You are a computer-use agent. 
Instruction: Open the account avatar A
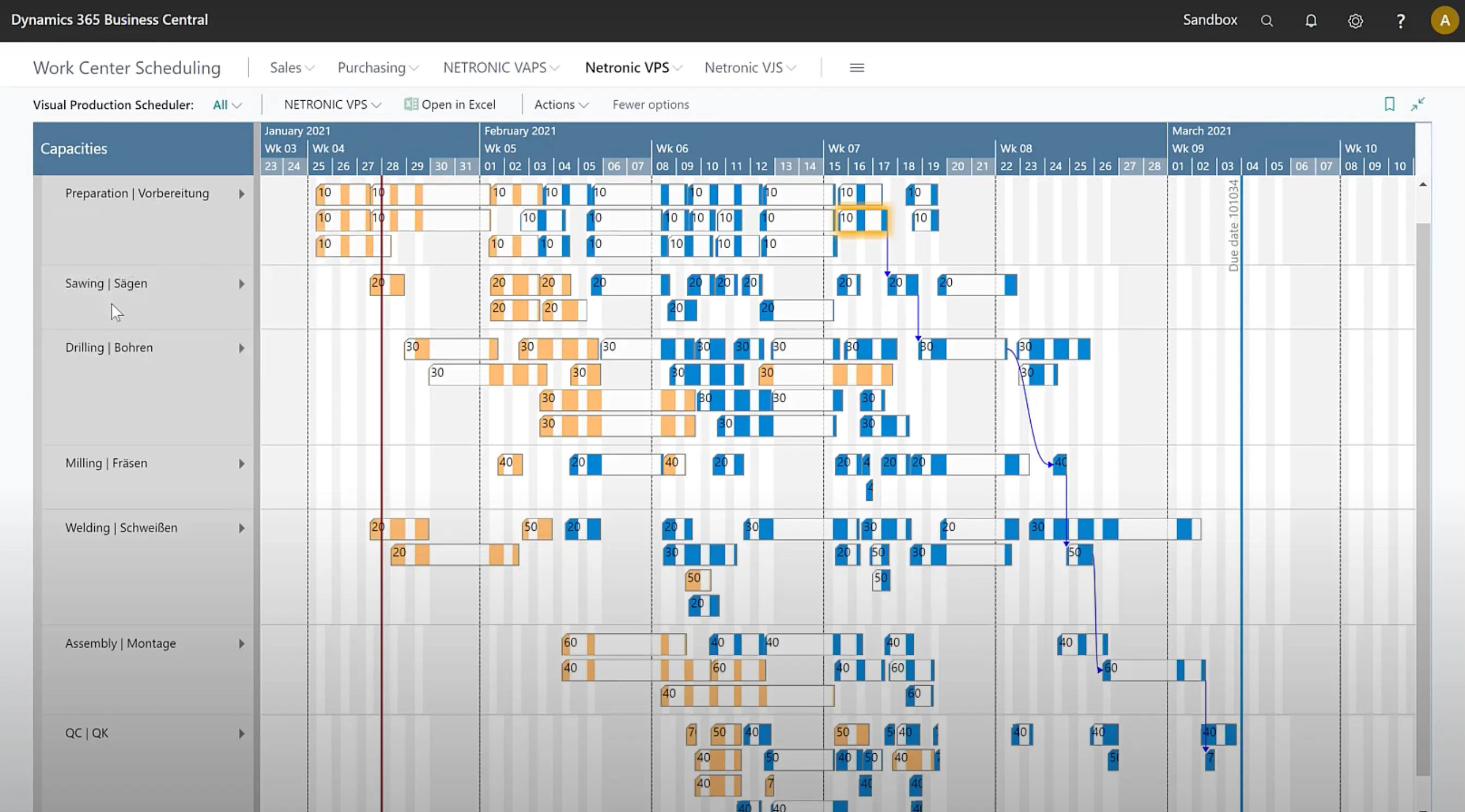click(1444, 21)
